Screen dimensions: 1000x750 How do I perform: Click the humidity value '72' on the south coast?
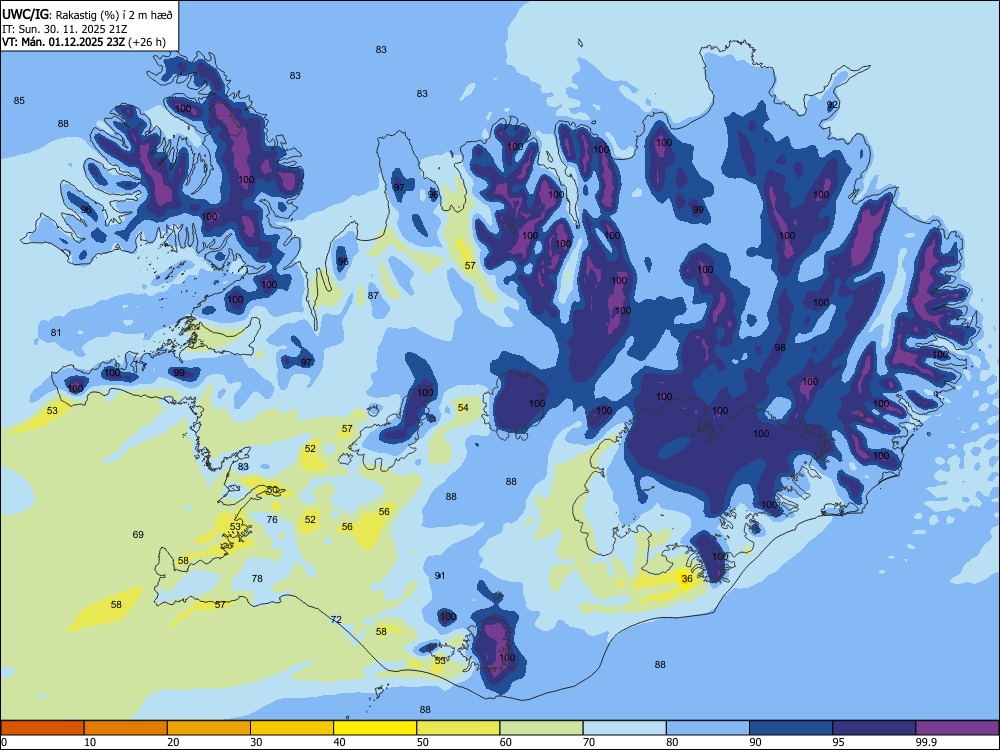pos(337,619)
